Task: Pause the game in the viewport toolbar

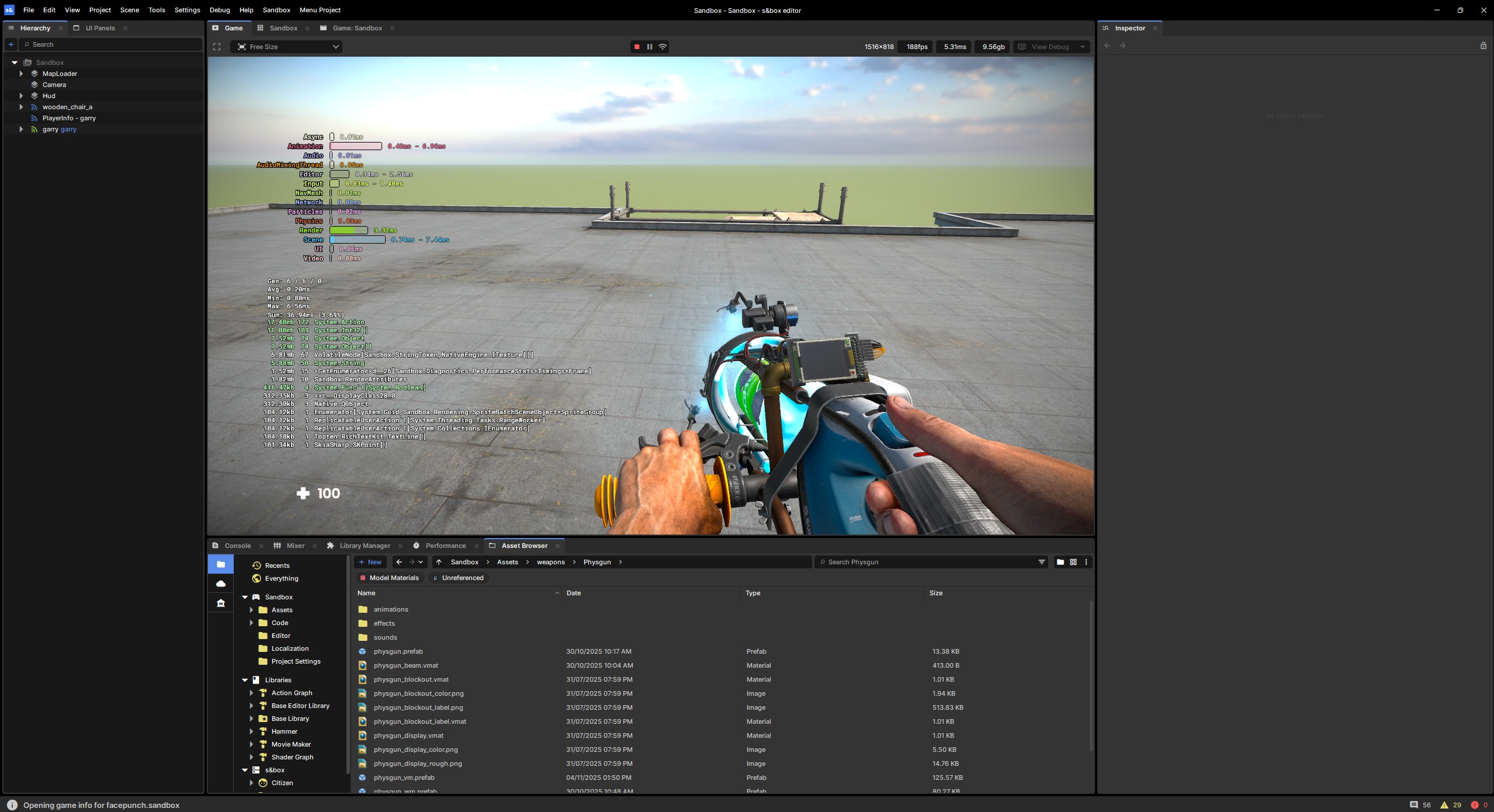Action: coord(650,47)
